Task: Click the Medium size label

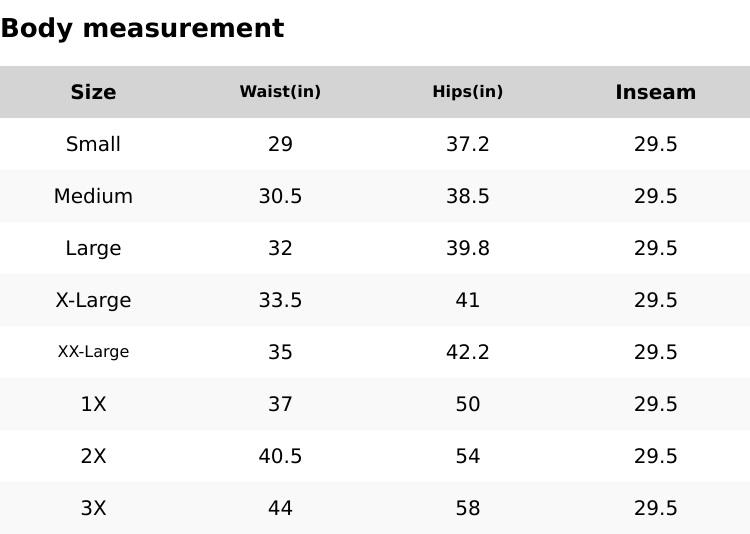Action: [93, 196]
